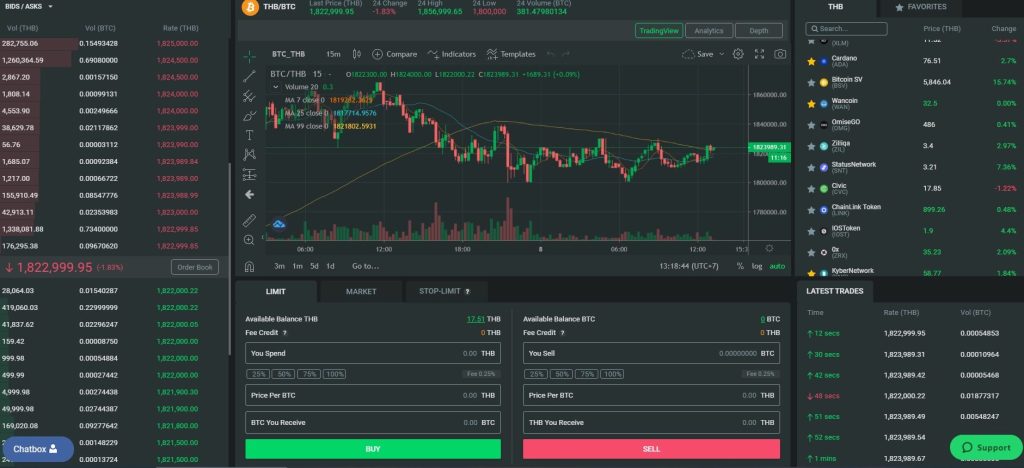Toggle favorite star for Cardano
The image size is (1024, 468).
(x=811, y=61)
